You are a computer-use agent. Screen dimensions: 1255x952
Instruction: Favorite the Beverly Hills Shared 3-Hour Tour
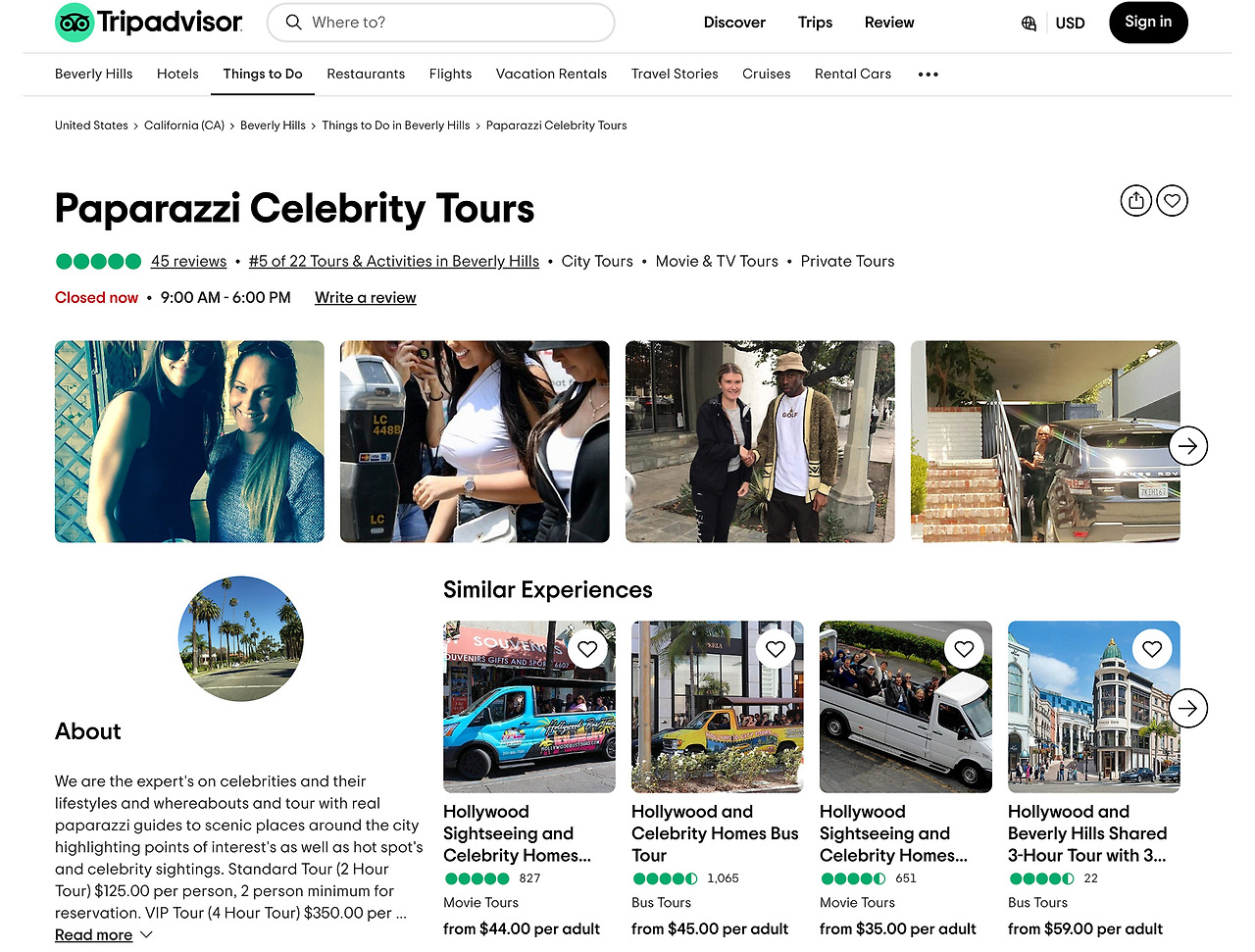pyautogui.click(x=1152, y=649)
